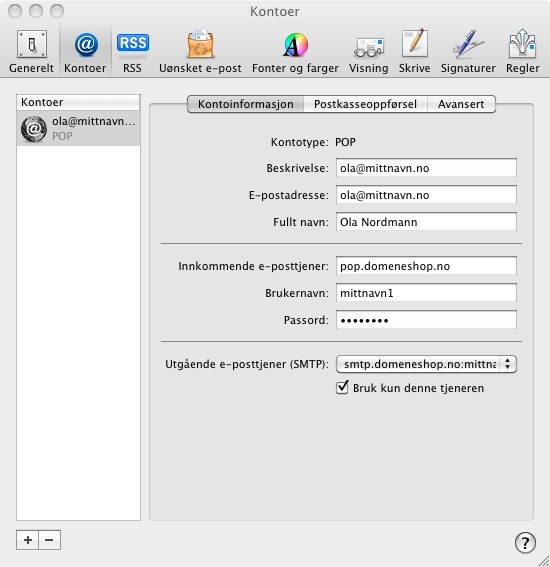The height and width of the screenshot is (567, 550).
Task: Select the Kontoinformasjon tab
Action: click(x=246, y=104)
